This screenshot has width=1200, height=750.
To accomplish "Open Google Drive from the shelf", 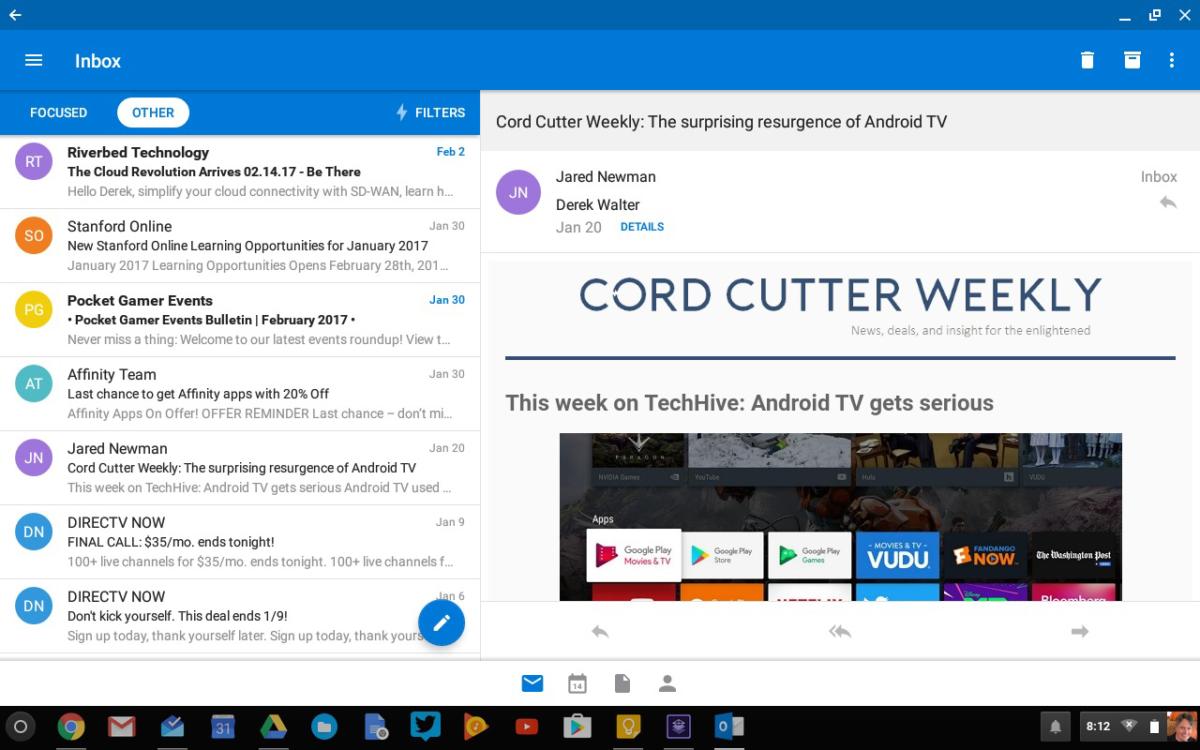I will pyautogui.click(x=274, y=727).
